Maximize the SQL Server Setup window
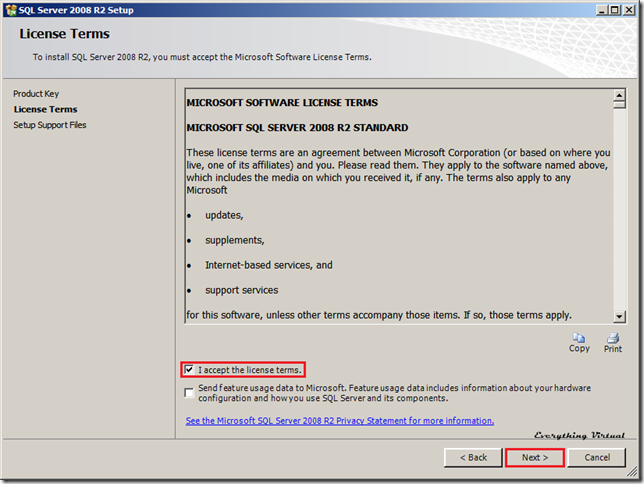644x484 pixels. (x=614, y=10)
